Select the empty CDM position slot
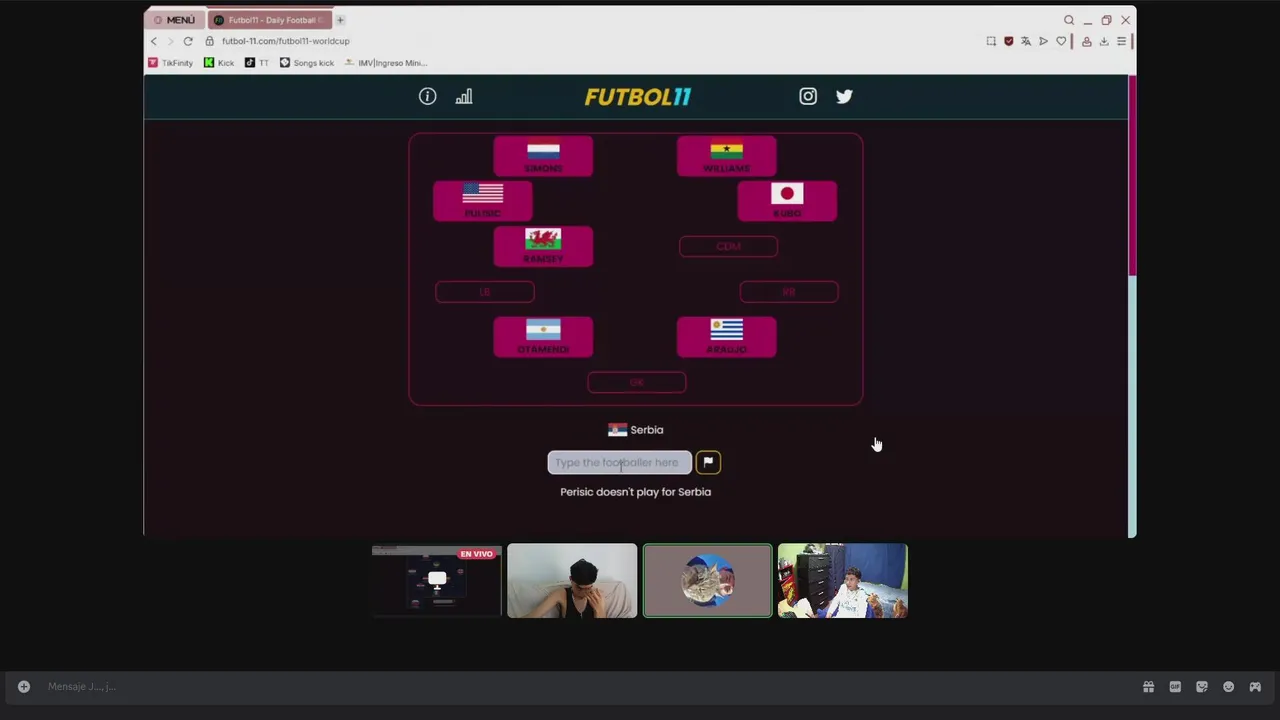This screenshot has height=720, width=1280. [x=728, y=246]
